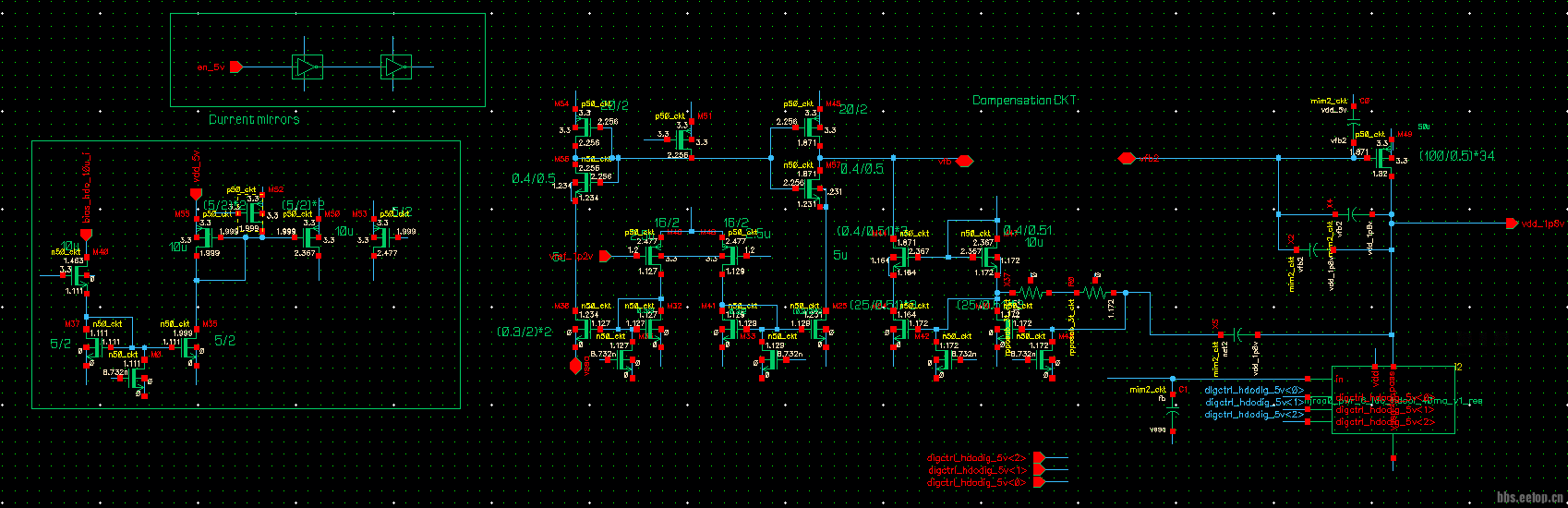Click the vfb output pin
Screen dimensions: 1568x508
[x=963, y=161]
